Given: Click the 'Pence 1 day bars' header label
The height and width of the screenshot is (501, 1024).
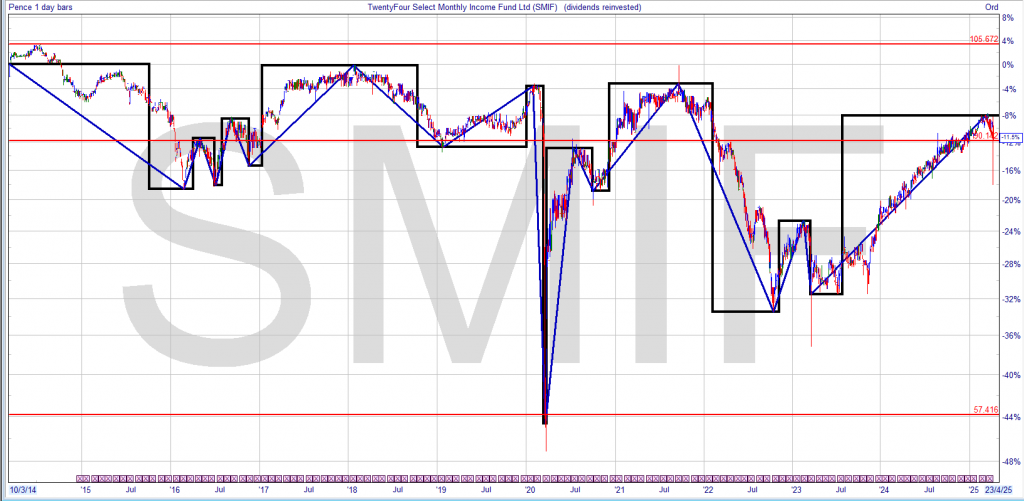Looking at the screenshot, I should point(40,7).
